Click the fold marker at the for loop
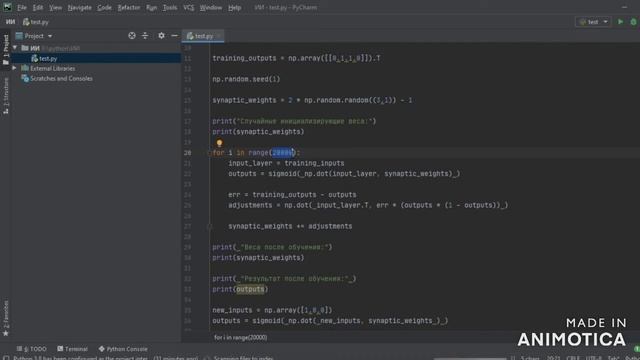 (x=209, y=153)
